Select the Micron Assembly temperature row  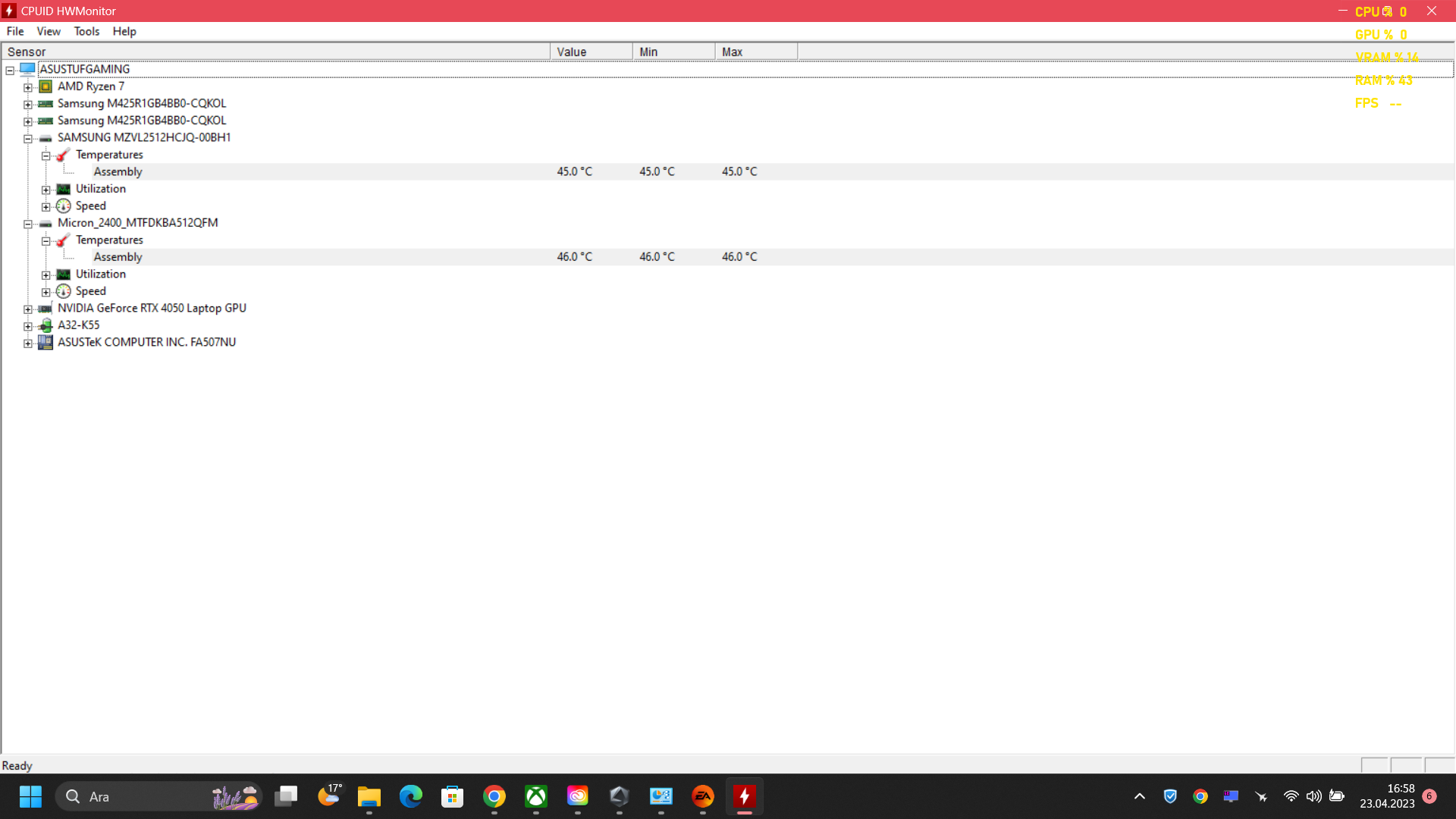click(x=118, y=257)
